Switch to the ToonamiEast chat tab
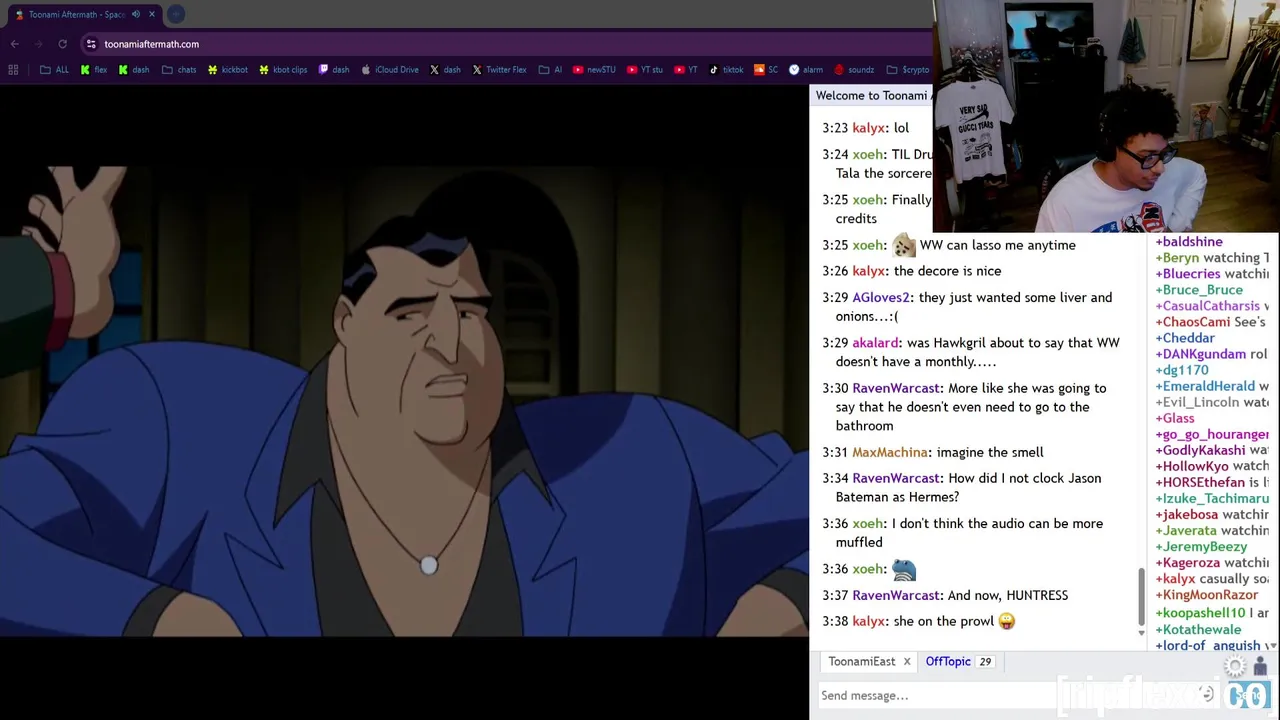 pyautogui.click(x=861, y=661)
